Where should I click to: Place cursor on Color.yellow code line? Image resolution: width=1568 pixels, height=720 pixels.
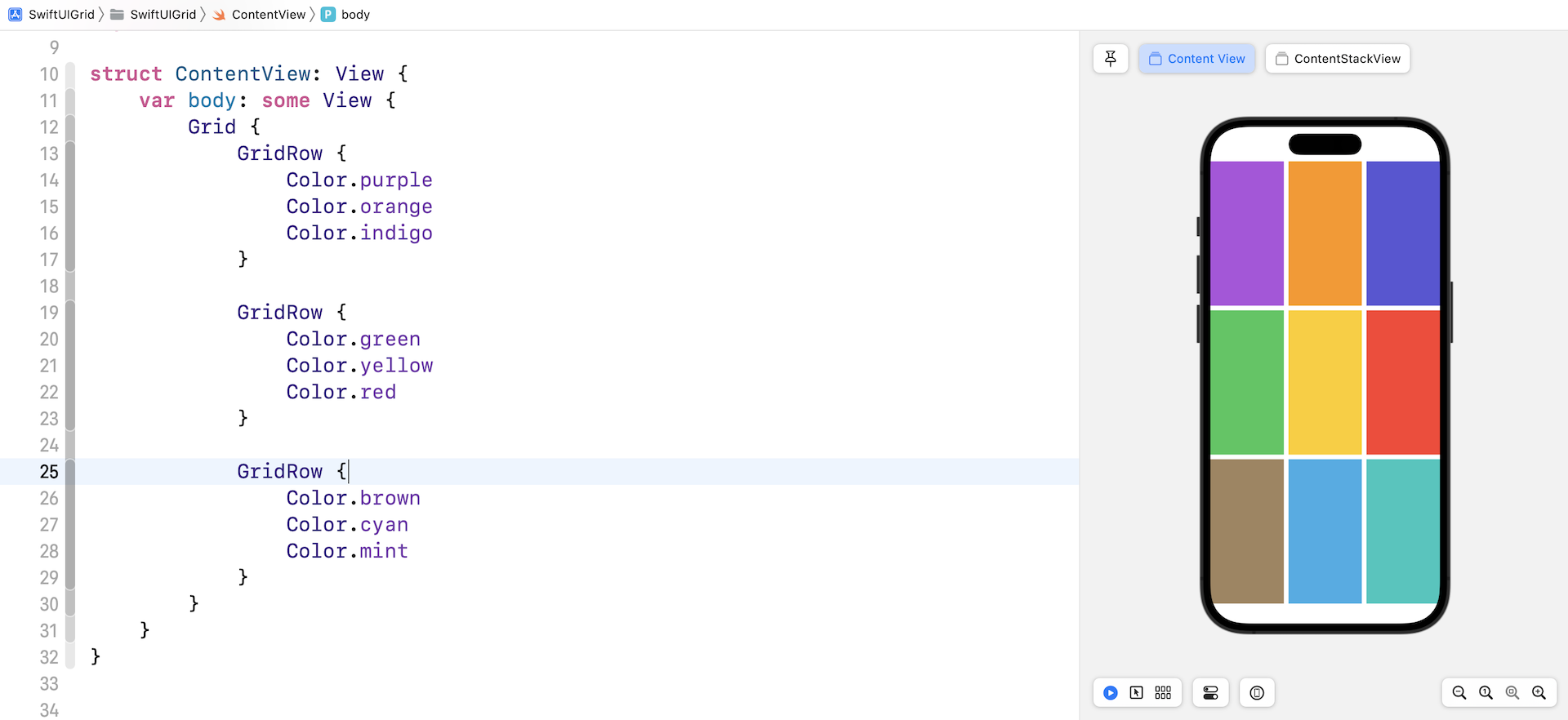[359, 366]
